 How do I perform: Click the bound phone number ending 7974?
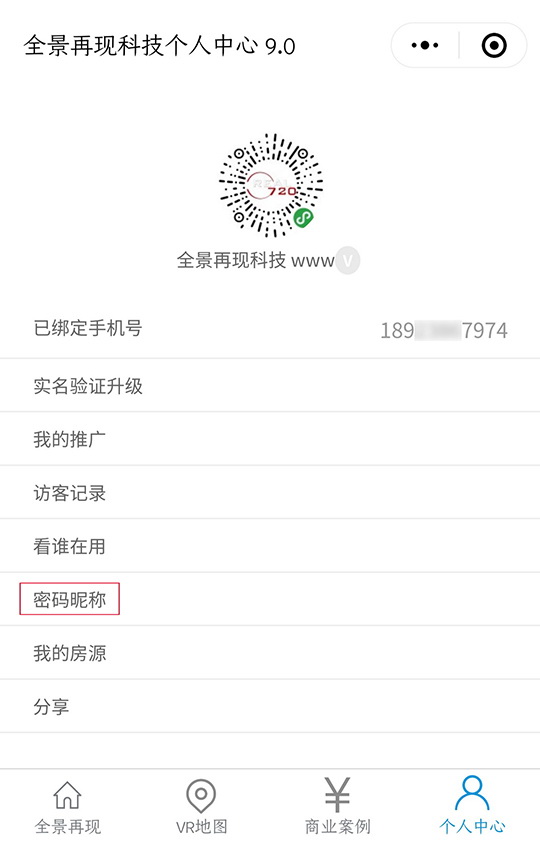(x=444, y=330)
